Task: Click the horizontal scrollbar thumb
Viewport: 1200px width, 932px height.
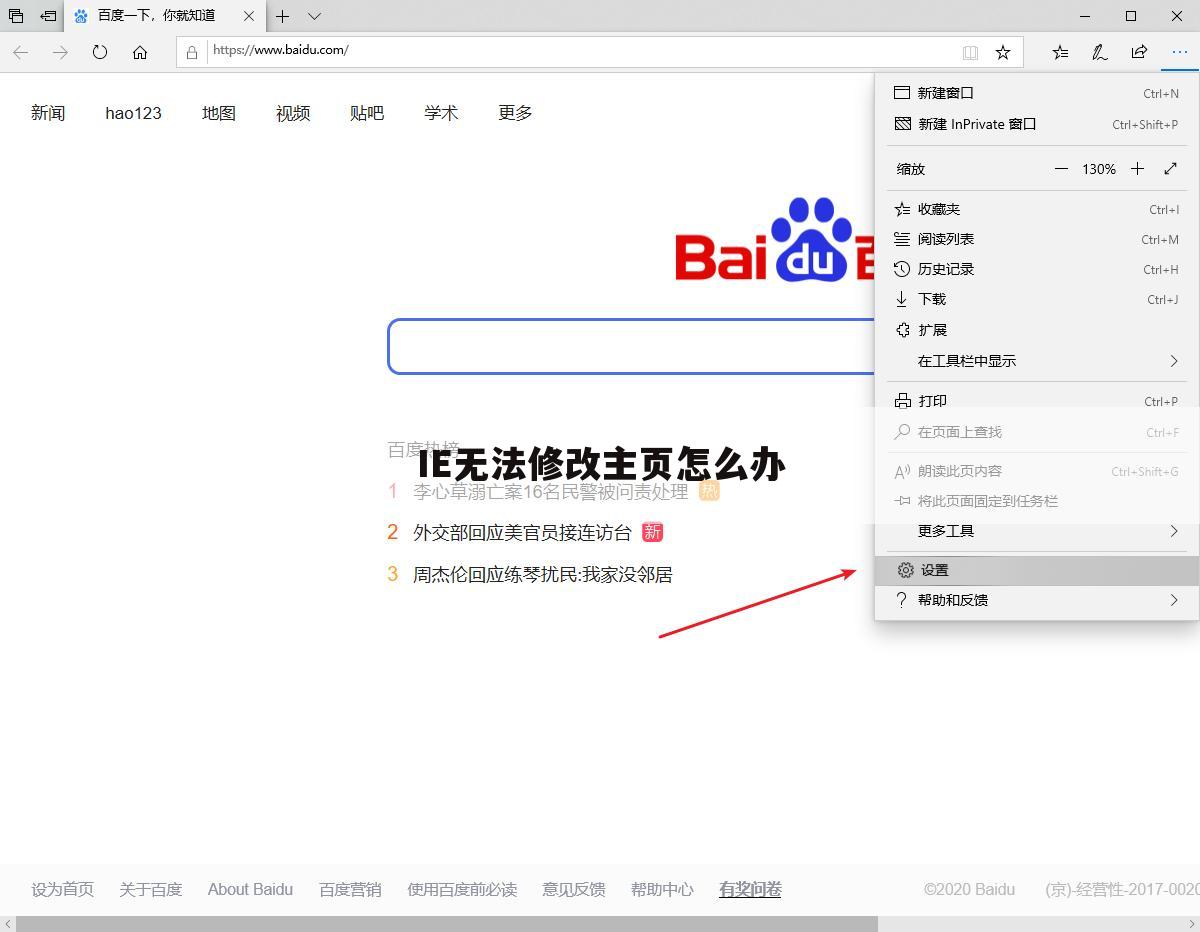Action: point(447,924)
